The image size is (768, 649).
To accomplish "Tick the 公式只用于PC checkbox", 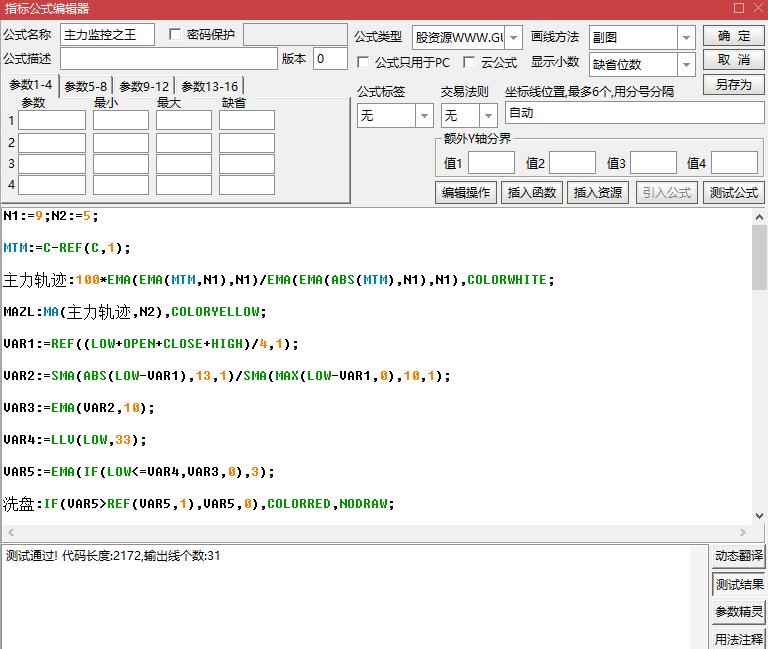I will point(363,62).
